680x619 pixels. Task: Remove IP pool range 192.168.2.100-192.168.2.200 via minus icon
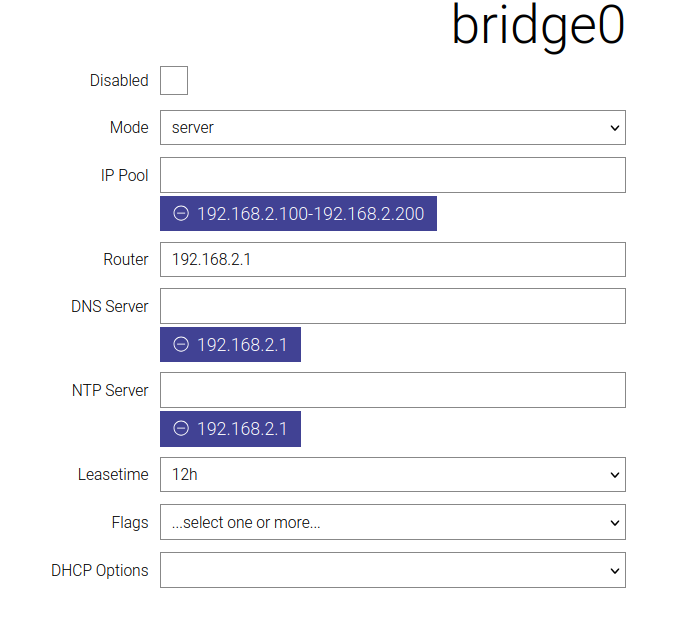tap(181, 213)
